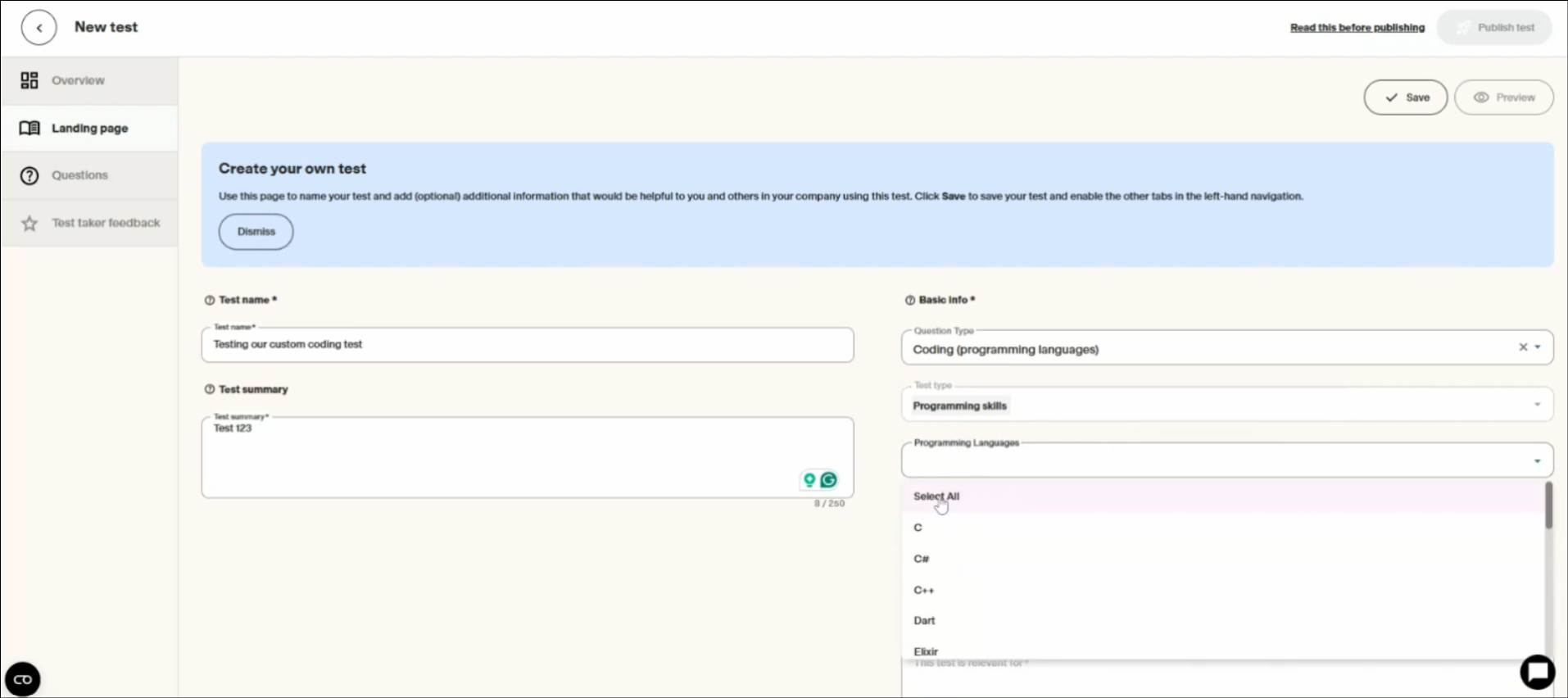Viewport: 1568px width, 698px height.
Task: Click the Grammarly icon in summary field
Action: tap(829, 480)
